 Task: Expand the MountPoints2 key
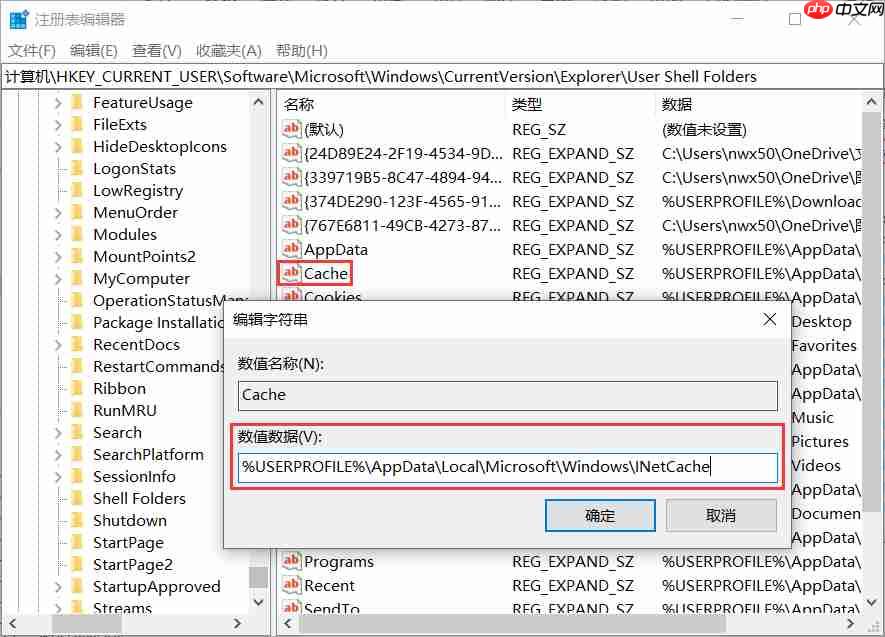pyautogui.click(x=61, y=256)
